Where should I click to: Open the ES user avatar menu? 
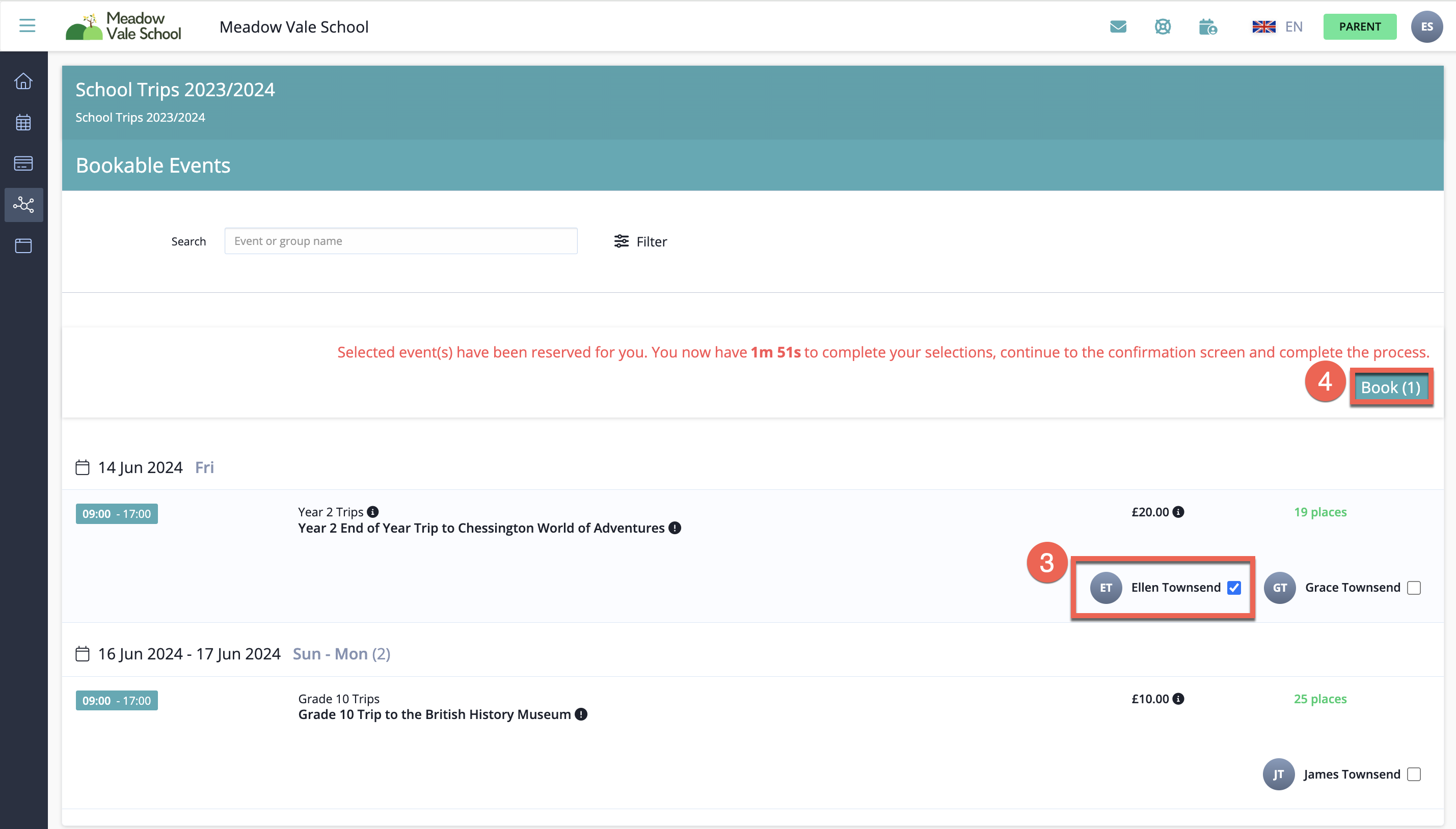point(1426,27)
